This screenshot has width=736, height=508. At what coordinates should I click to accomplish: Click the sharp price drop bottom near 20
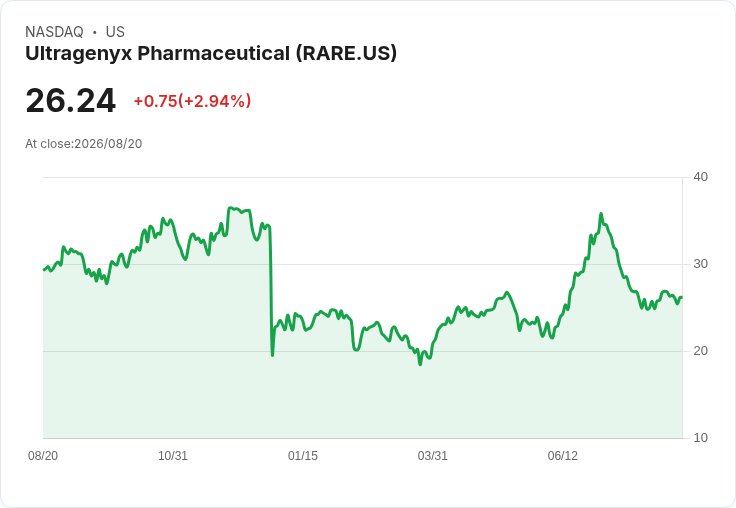tap(272, 355)
